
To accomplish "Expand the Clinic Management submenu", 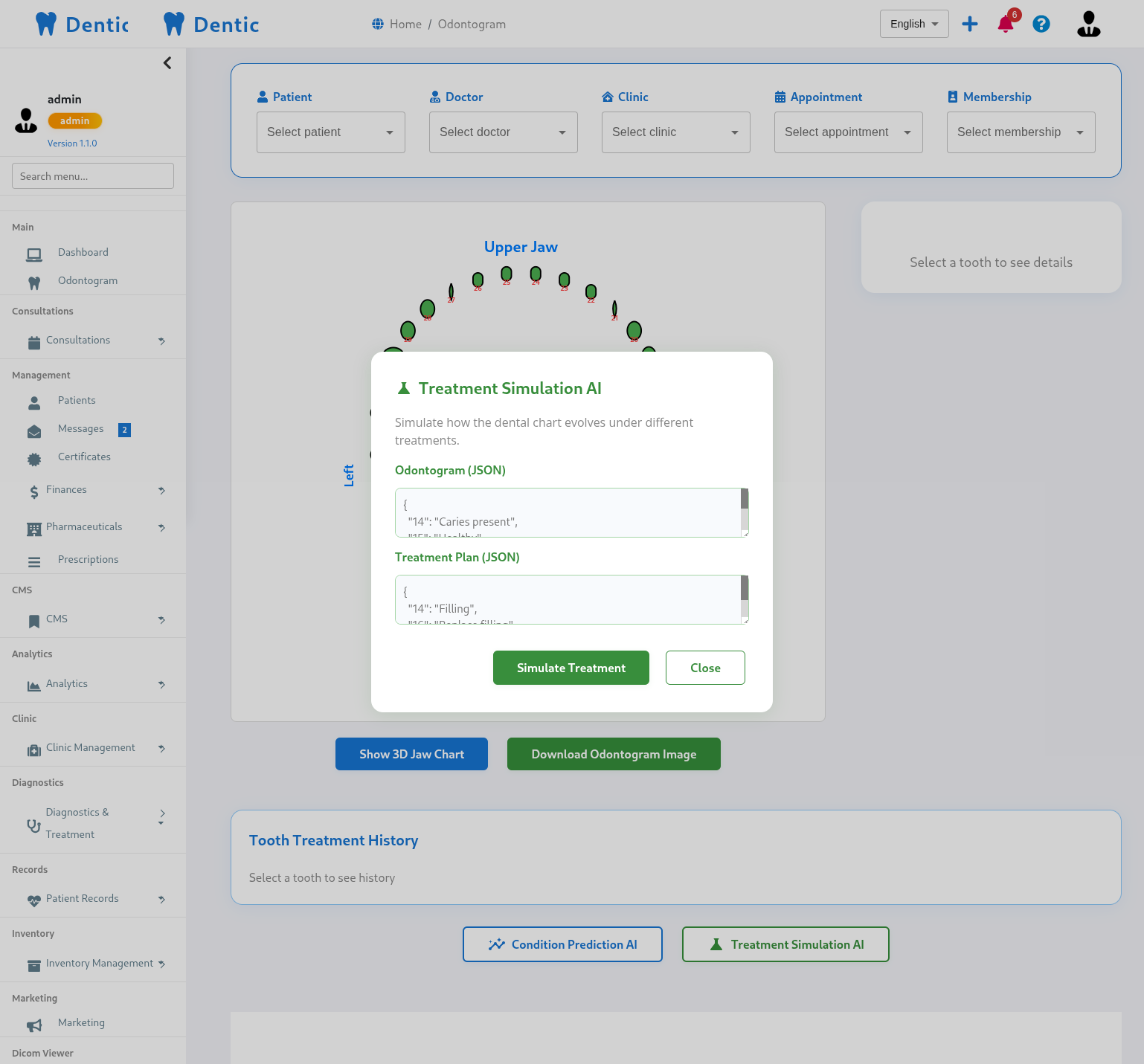I will [x=161, y=749].
